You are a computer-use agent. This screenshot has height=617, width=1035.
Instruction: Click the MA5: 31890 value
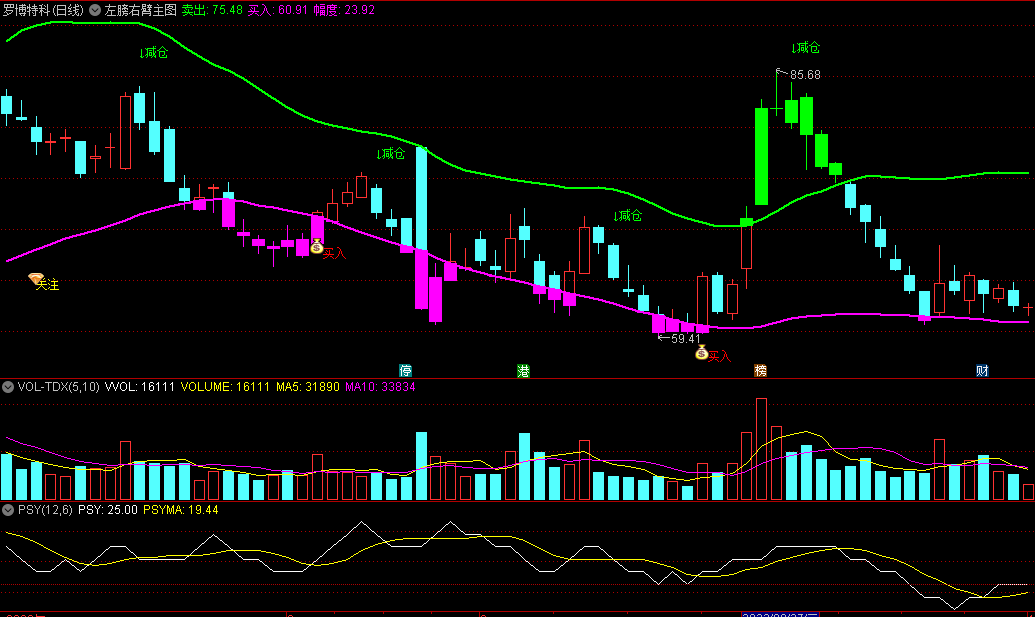pos(308,387)
